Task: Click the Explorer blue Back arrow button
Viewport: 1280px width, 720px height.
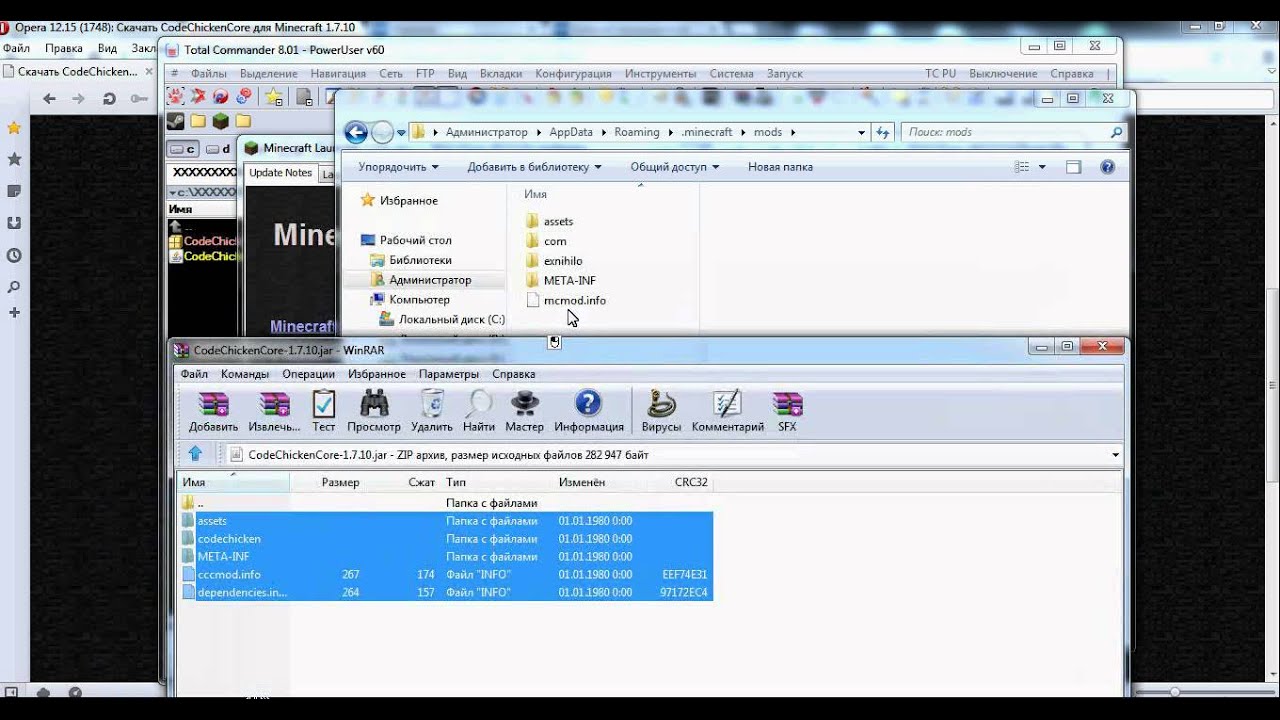Action: click(x=356, y=132)
